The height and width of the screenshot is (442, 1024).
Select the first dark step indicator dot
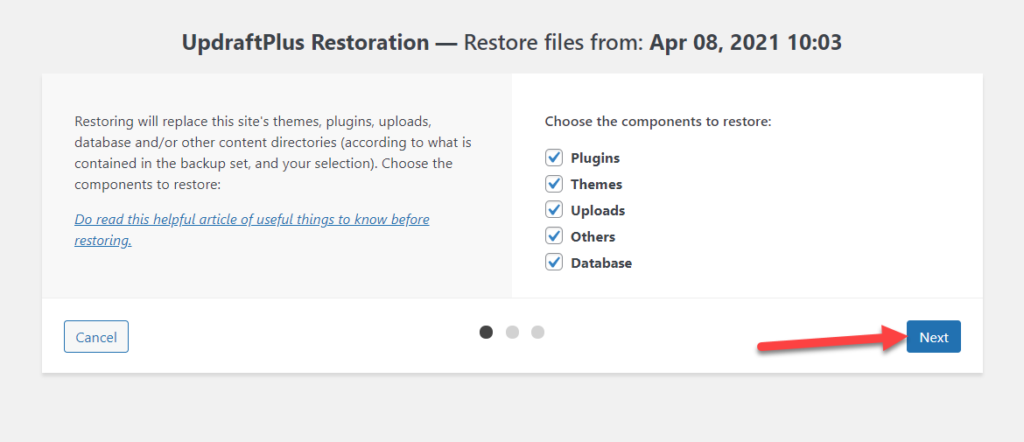[x=486, y=332]
